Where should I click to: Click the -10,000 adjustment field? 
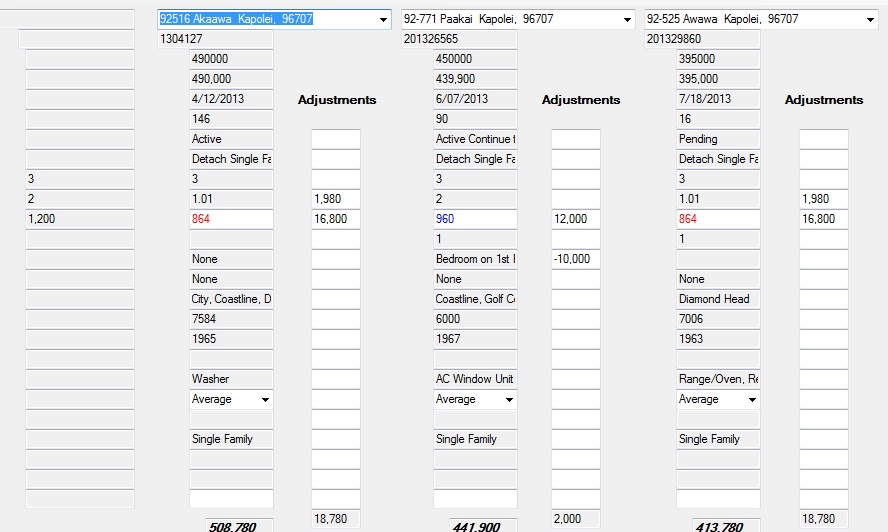[576, 259]
